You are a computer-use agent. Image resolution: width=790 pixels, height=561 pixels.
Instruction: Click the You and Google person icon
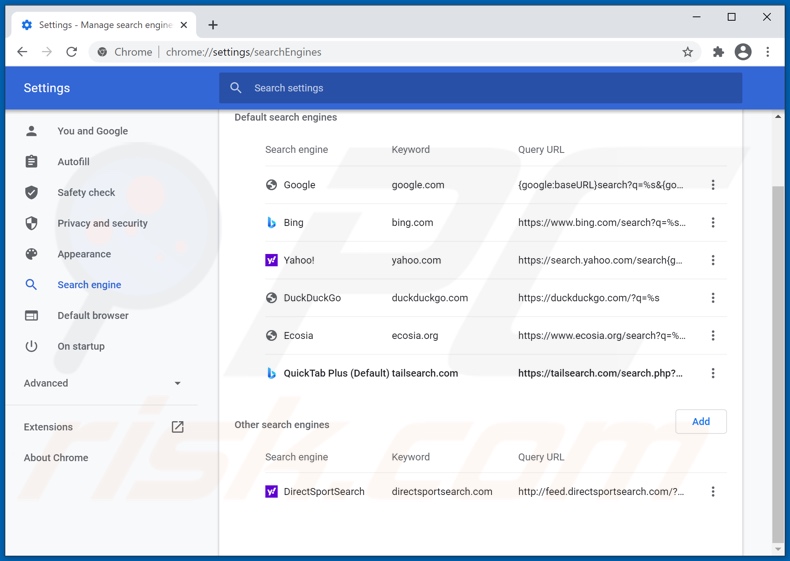coord(31,131)
